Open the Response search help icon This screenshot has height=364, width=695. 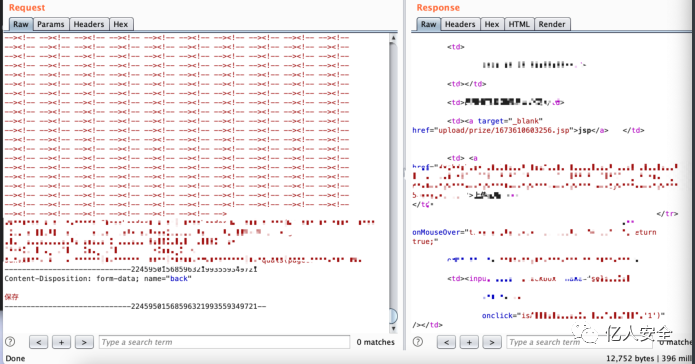[418, 342]
